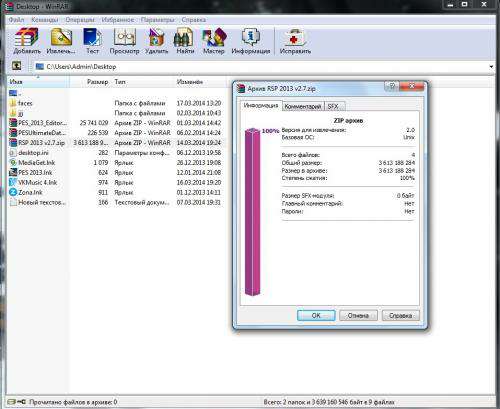The image size is (500, 409).
Task: Select the Zona.lnk shortcut icon
Action: 13,192
